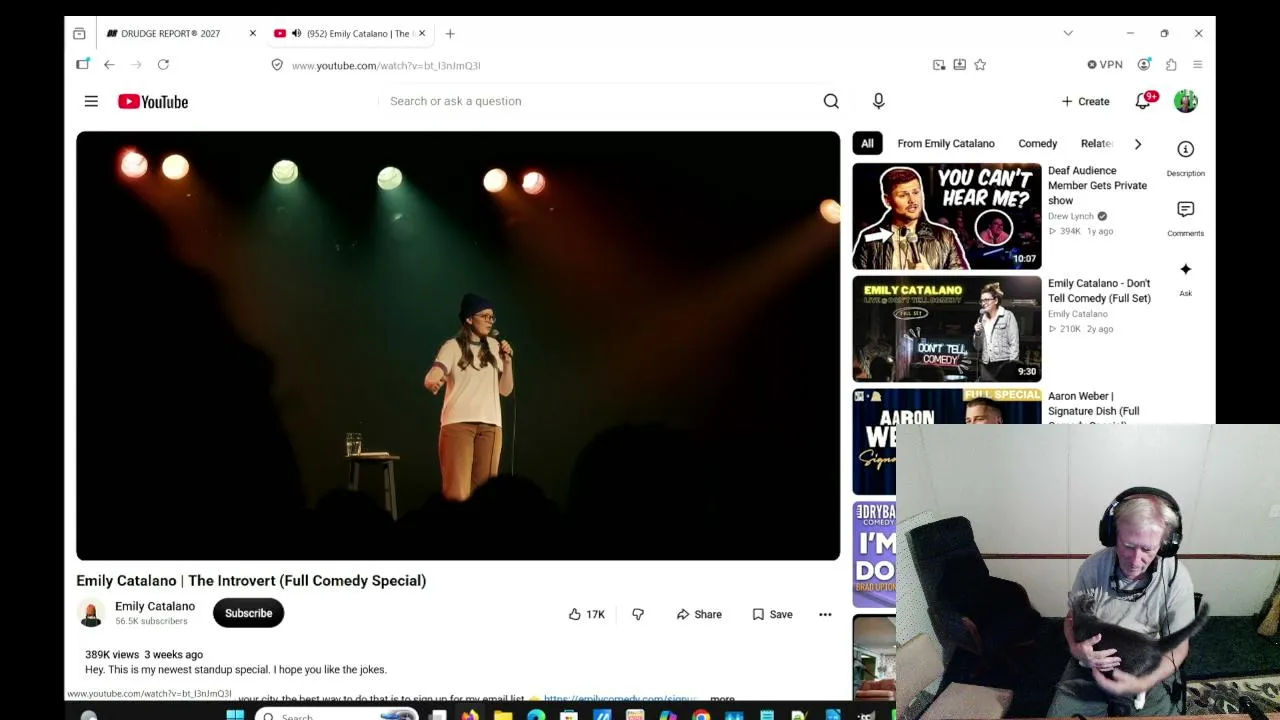Expand the description with 'more'
This screenshot has width=1280, height=720.
click(722, 698)
